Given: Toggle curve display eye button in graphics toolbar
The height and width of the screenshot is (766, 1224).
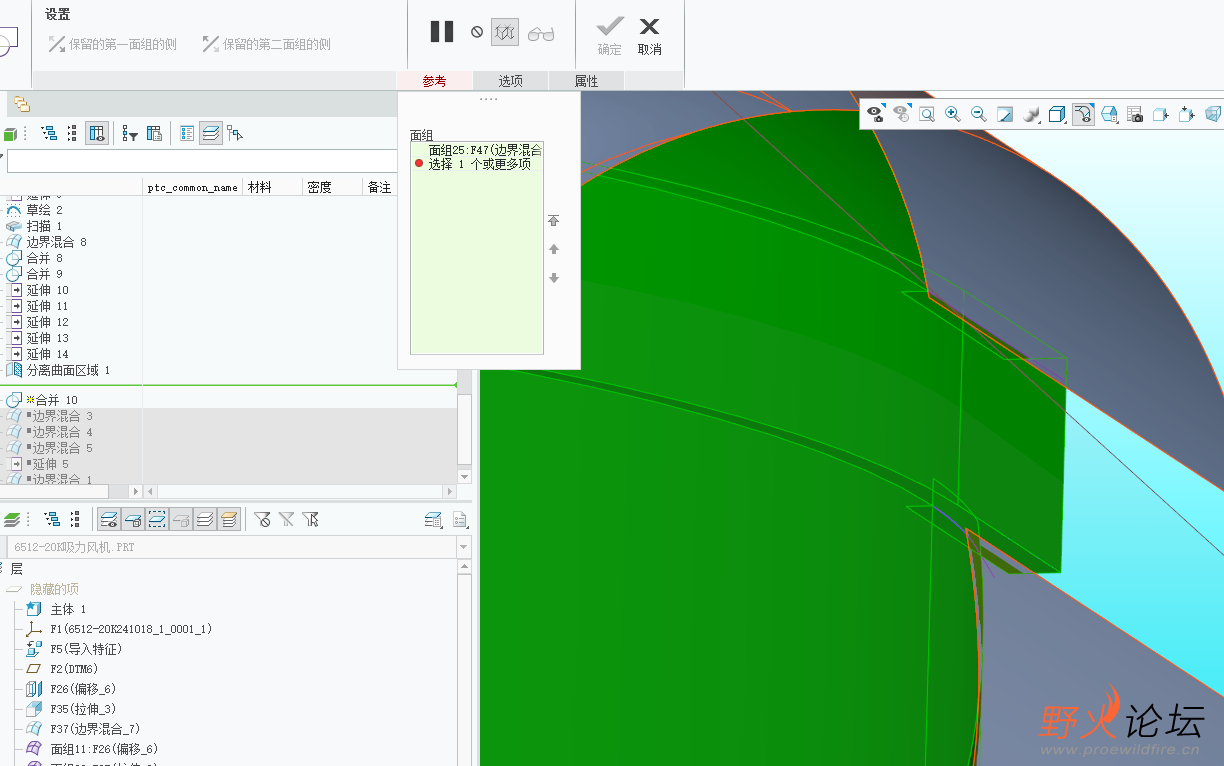Looking at the screenshot, I should (x=1083, y=114).
